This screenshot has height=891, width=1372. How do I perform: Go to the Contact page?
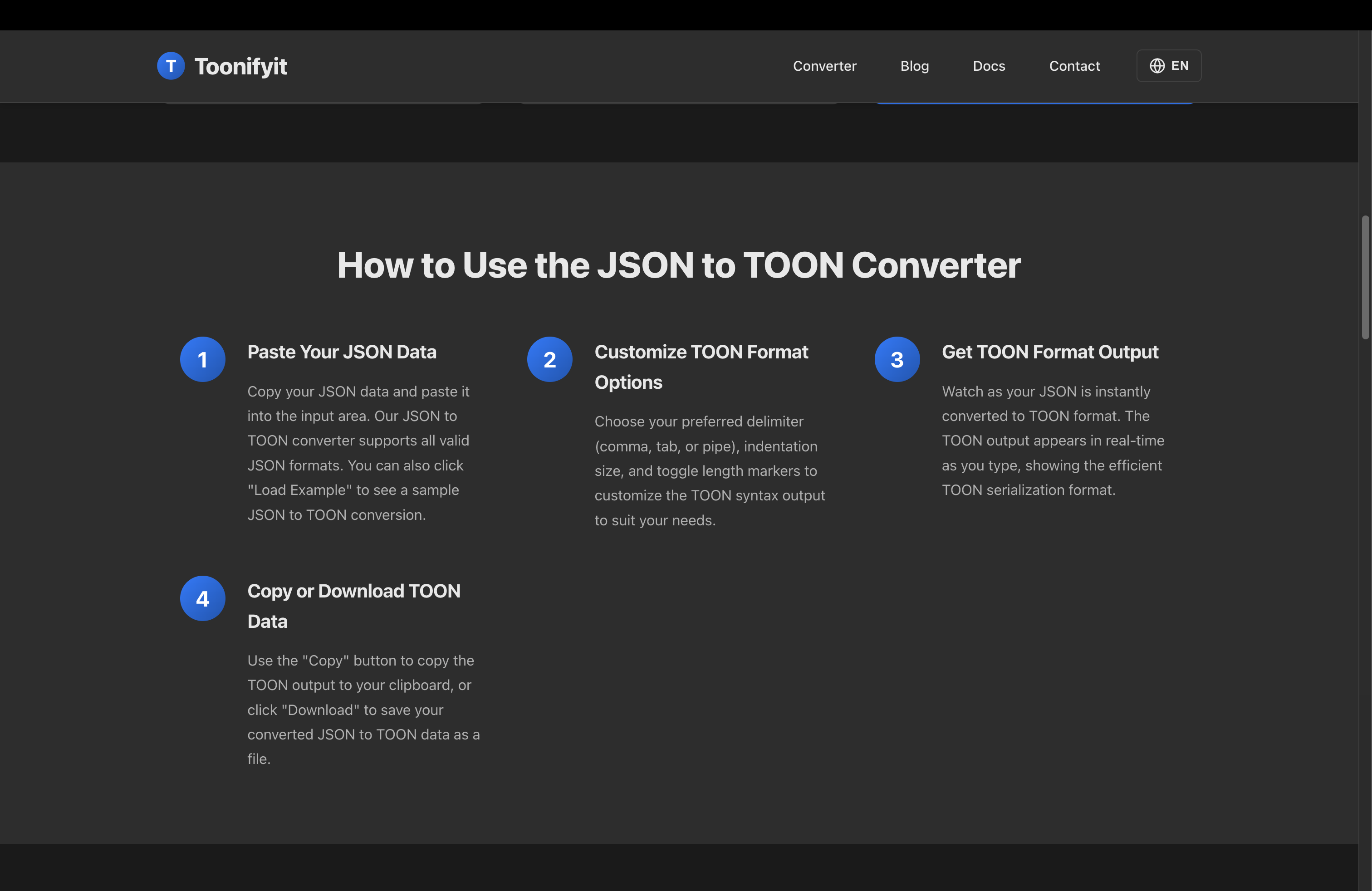coord(1074,66)
